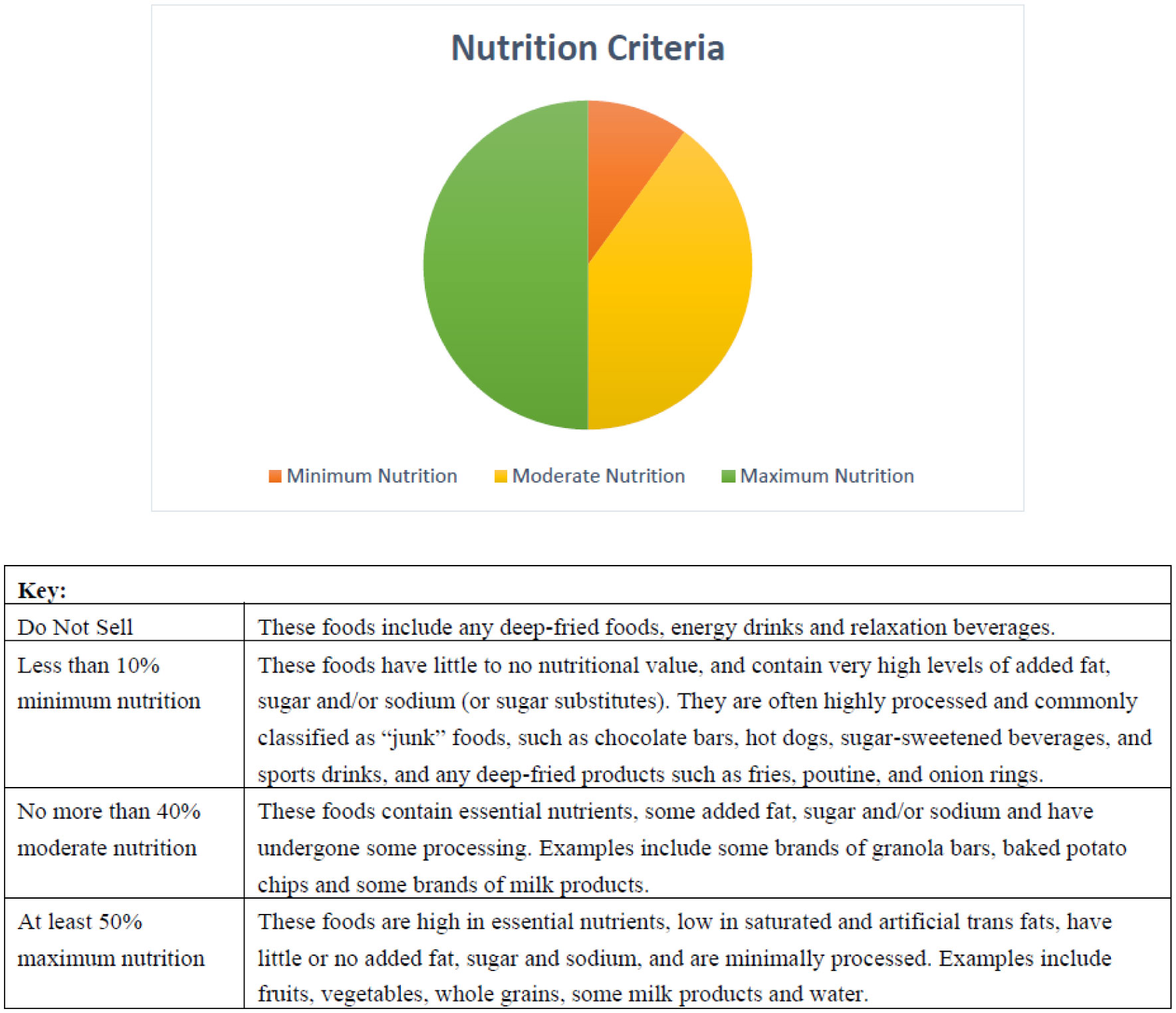Click the empty chart area right of the pie
Screen dimensions: 1176x1013
[891, 266]
